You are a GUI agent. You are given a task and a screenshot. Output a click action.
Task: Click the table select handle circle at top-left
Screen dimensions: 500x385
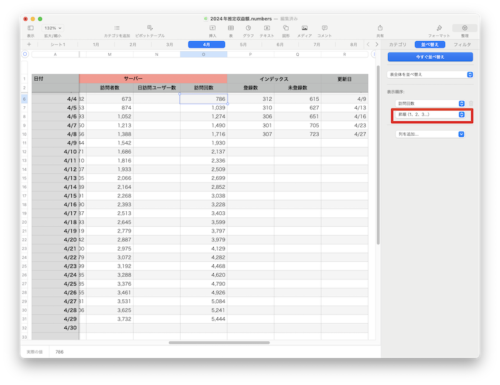click(25, 54)
